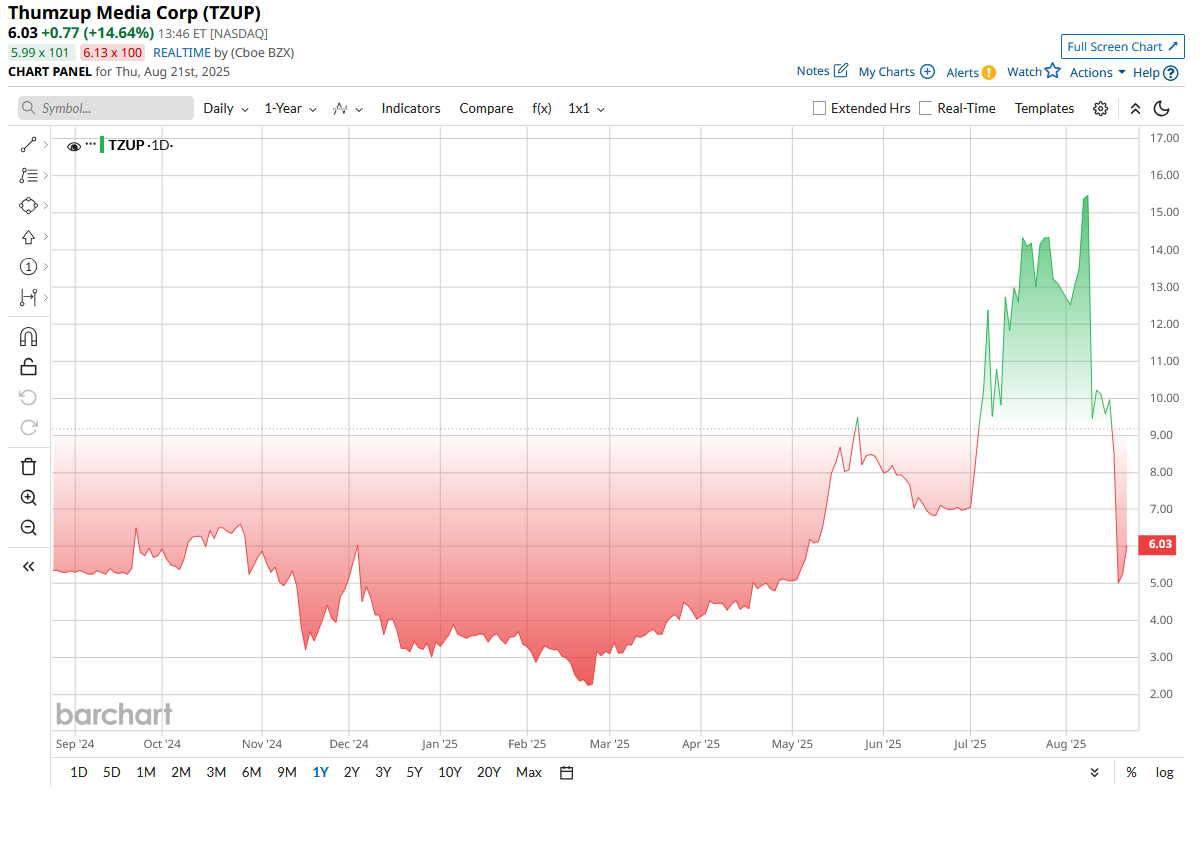The height and width of the screenshot is (841, 1203).
Task: Open the date range calendar picker
Action: point(567,772)
